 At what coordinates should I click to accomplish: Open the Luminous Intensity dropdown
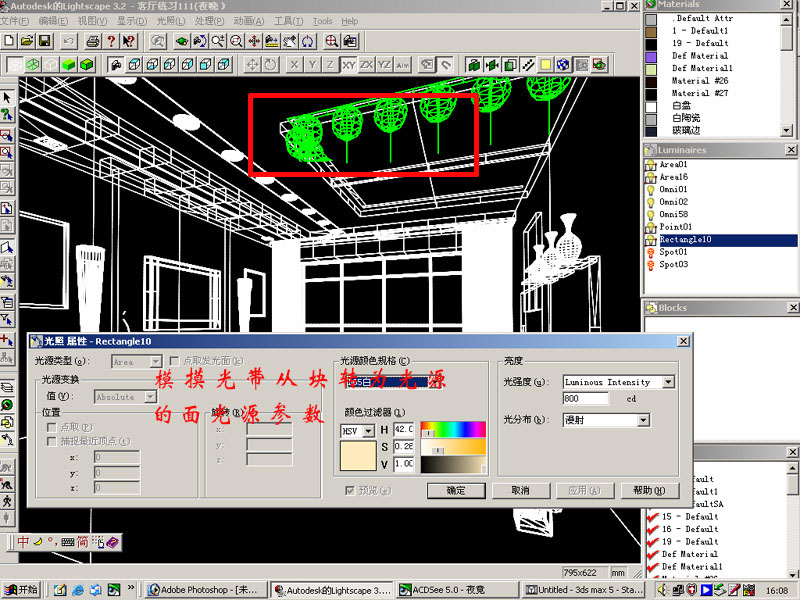coord(668,382)
